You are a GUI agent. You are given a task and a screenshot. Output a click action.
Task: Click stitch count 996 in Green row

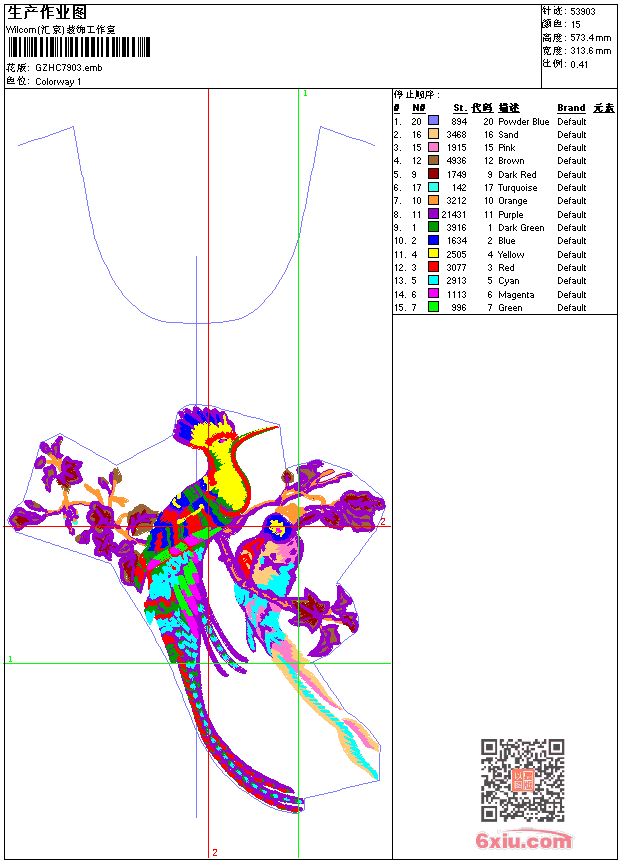[x=459, y=308]
